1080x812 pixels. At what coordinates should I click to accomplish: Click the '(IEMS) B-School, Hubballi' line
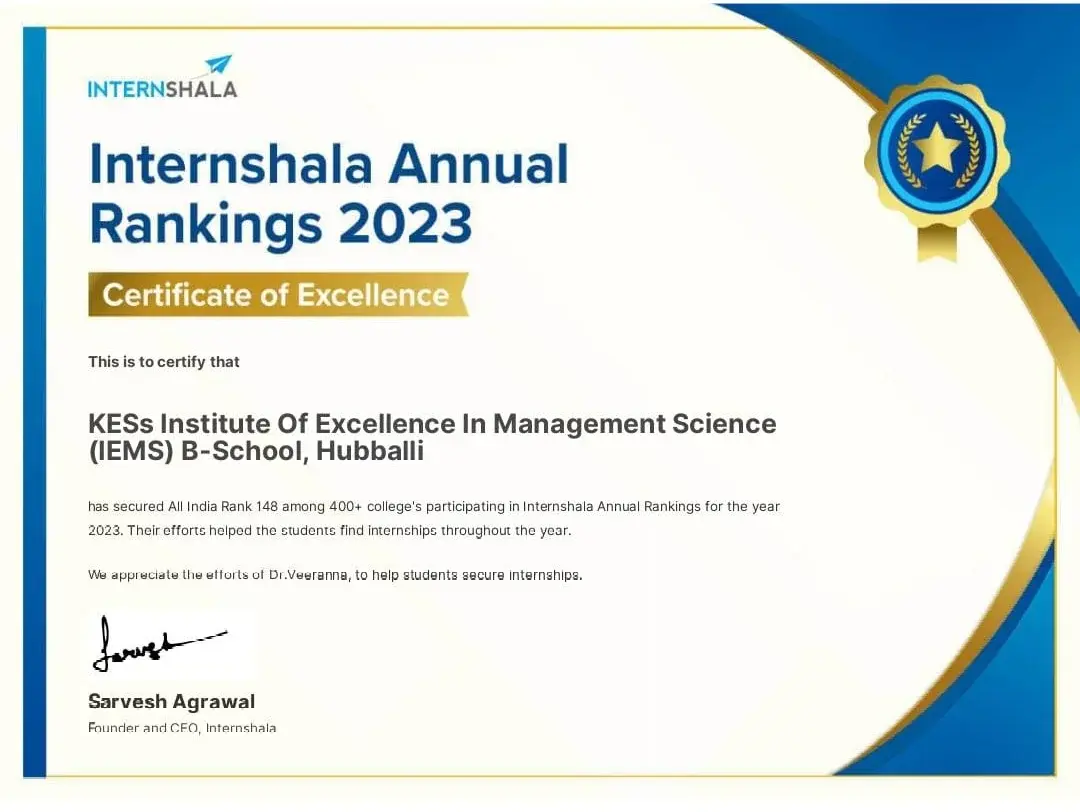(256, 451)
